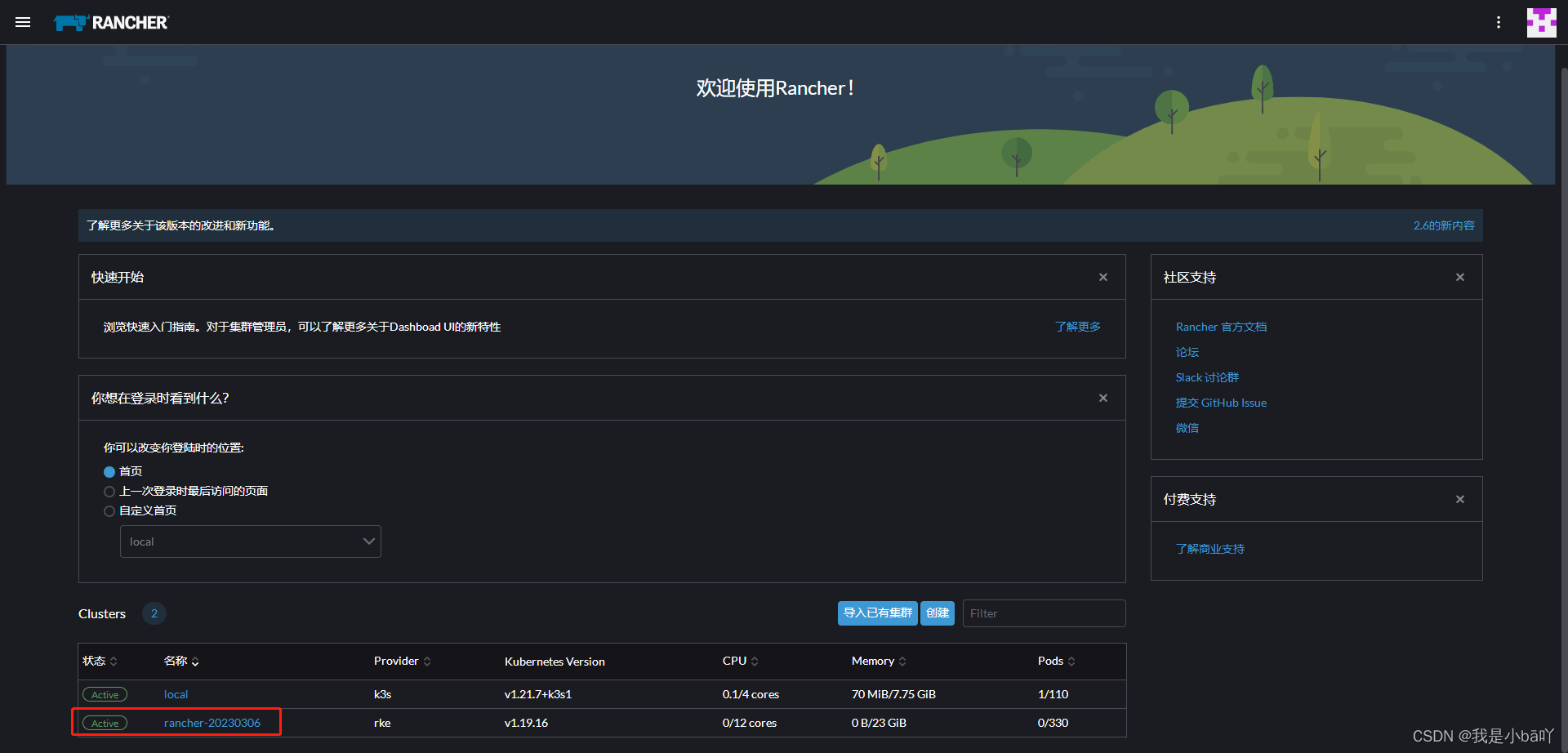This screenshot has height=753, width=1568.
Task: Sort clusters by 状态 column
Action: [100, 662]
